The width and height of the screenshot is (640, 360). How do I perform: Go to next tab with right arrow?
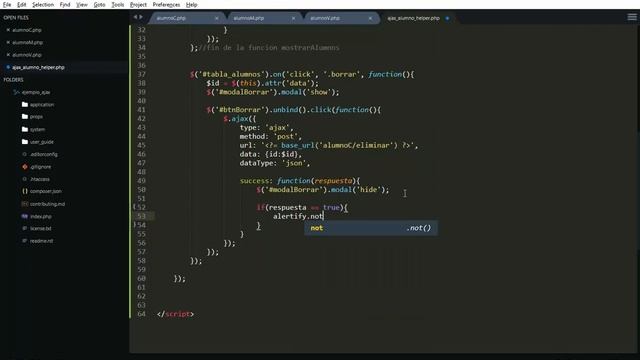pos(141,17)
